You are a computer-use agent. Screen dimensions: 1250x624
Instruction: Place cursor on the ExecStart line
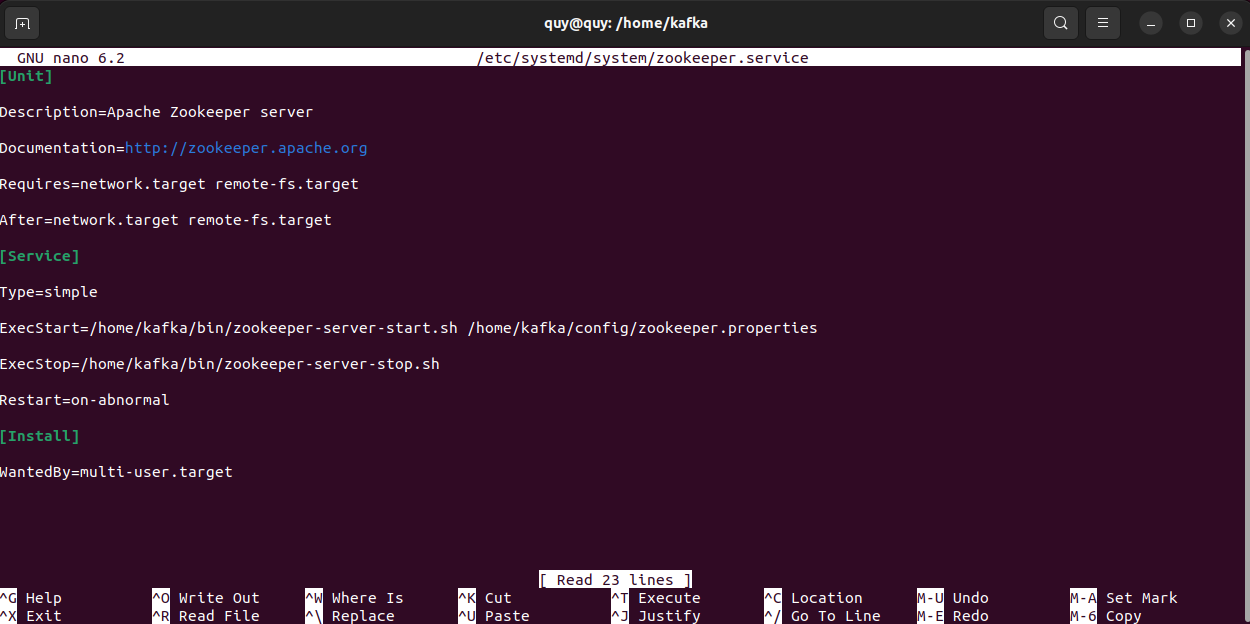click(x=400, y=327)
